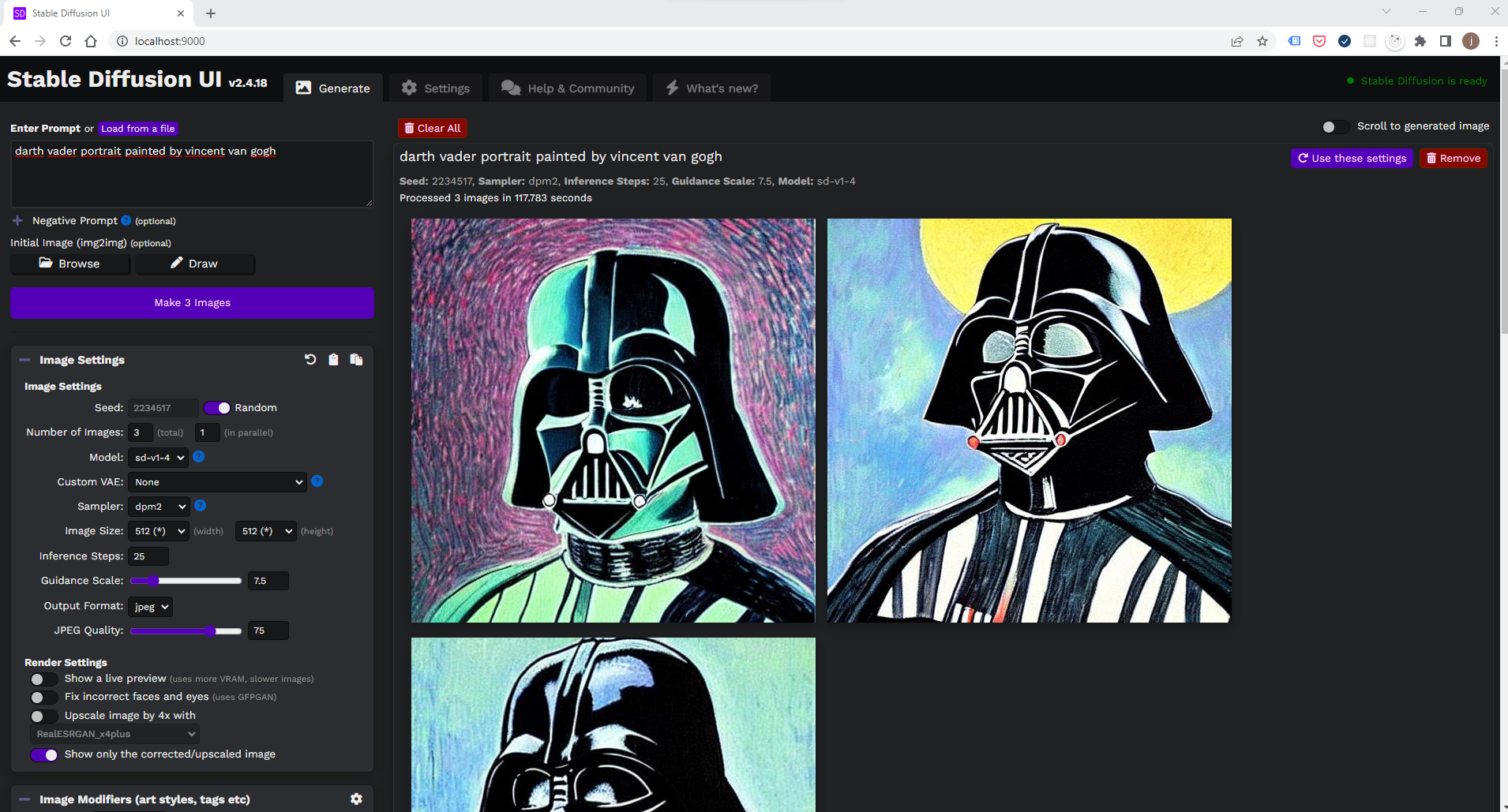Click the paste settings icon in Image Settings
1508x812 pixels.
click(356, 360)
